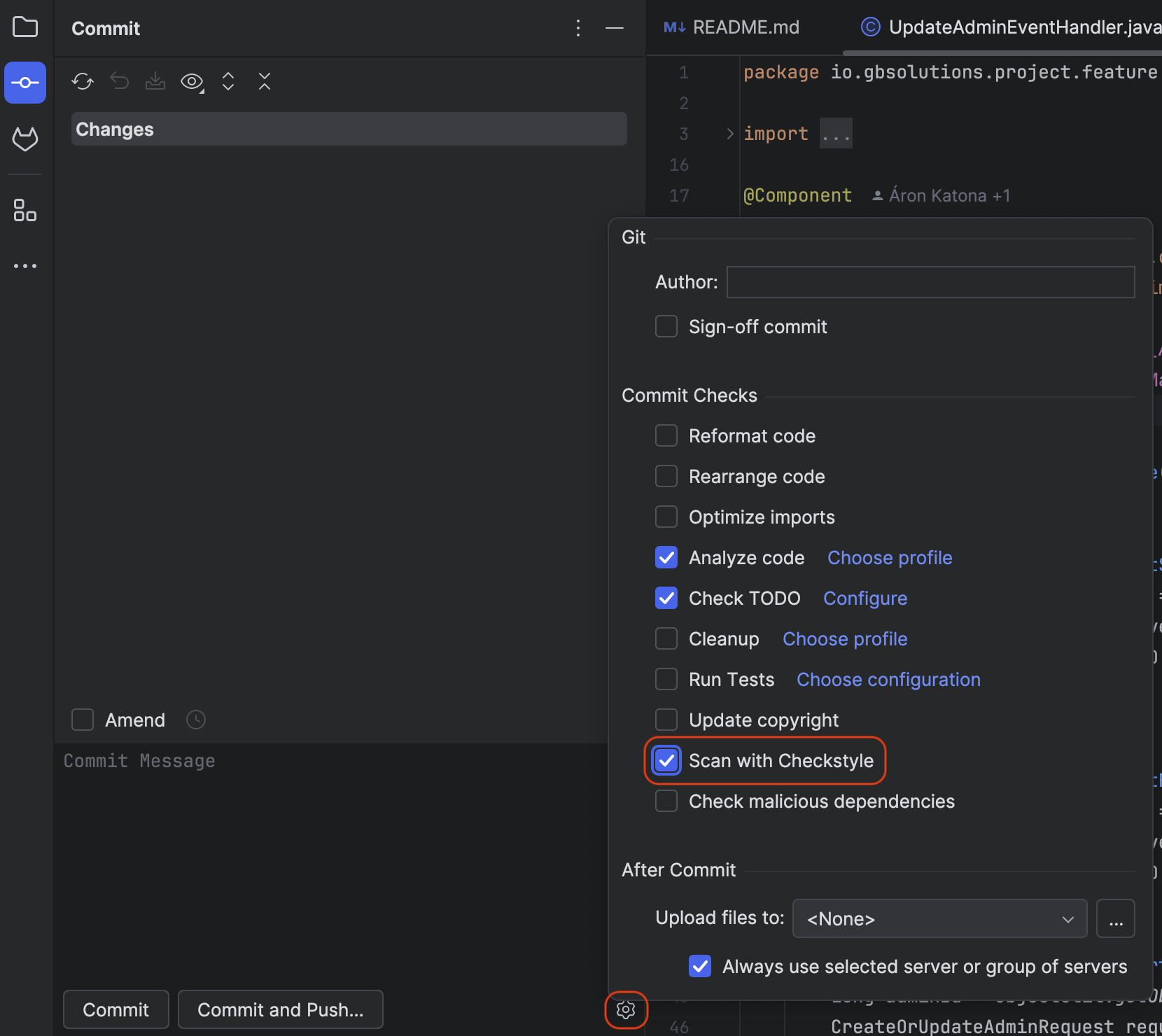Show commit message history clock

[x=196, y=720]
